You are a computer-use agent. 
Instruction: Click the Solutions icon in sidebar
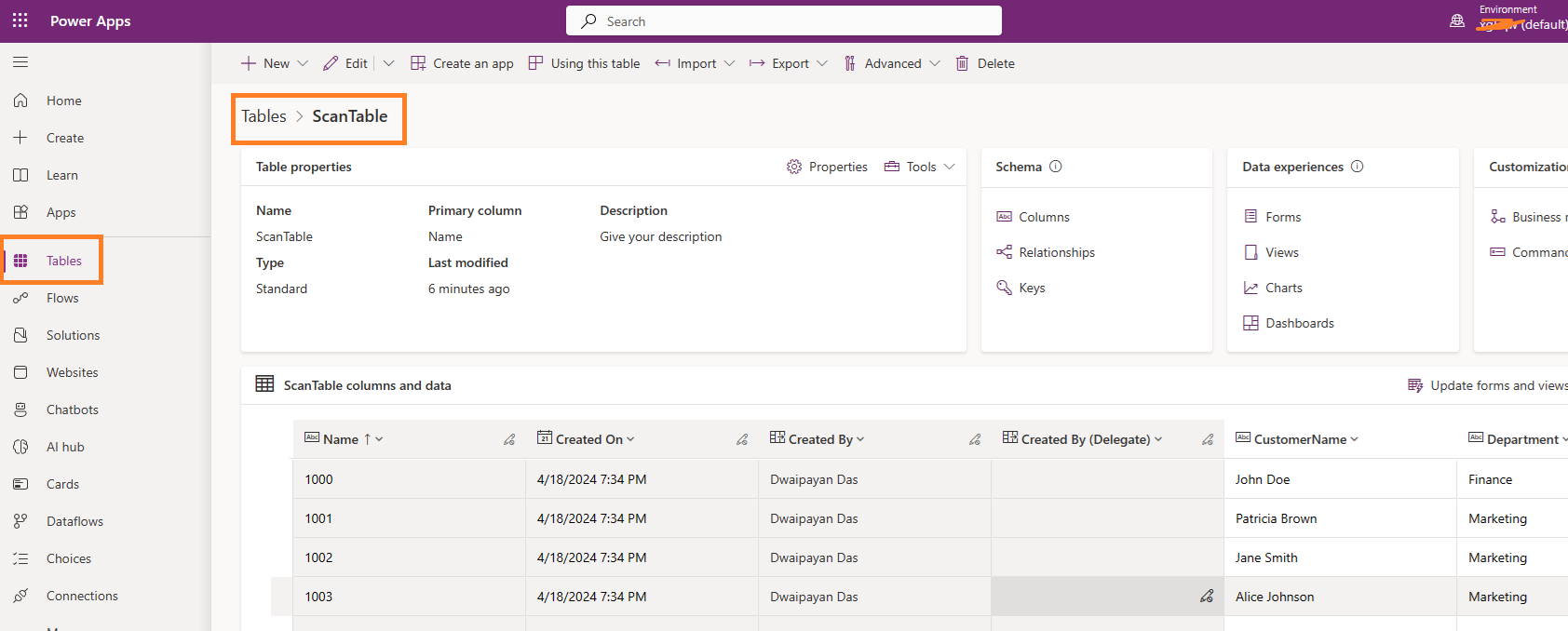(x=20, y=335)
